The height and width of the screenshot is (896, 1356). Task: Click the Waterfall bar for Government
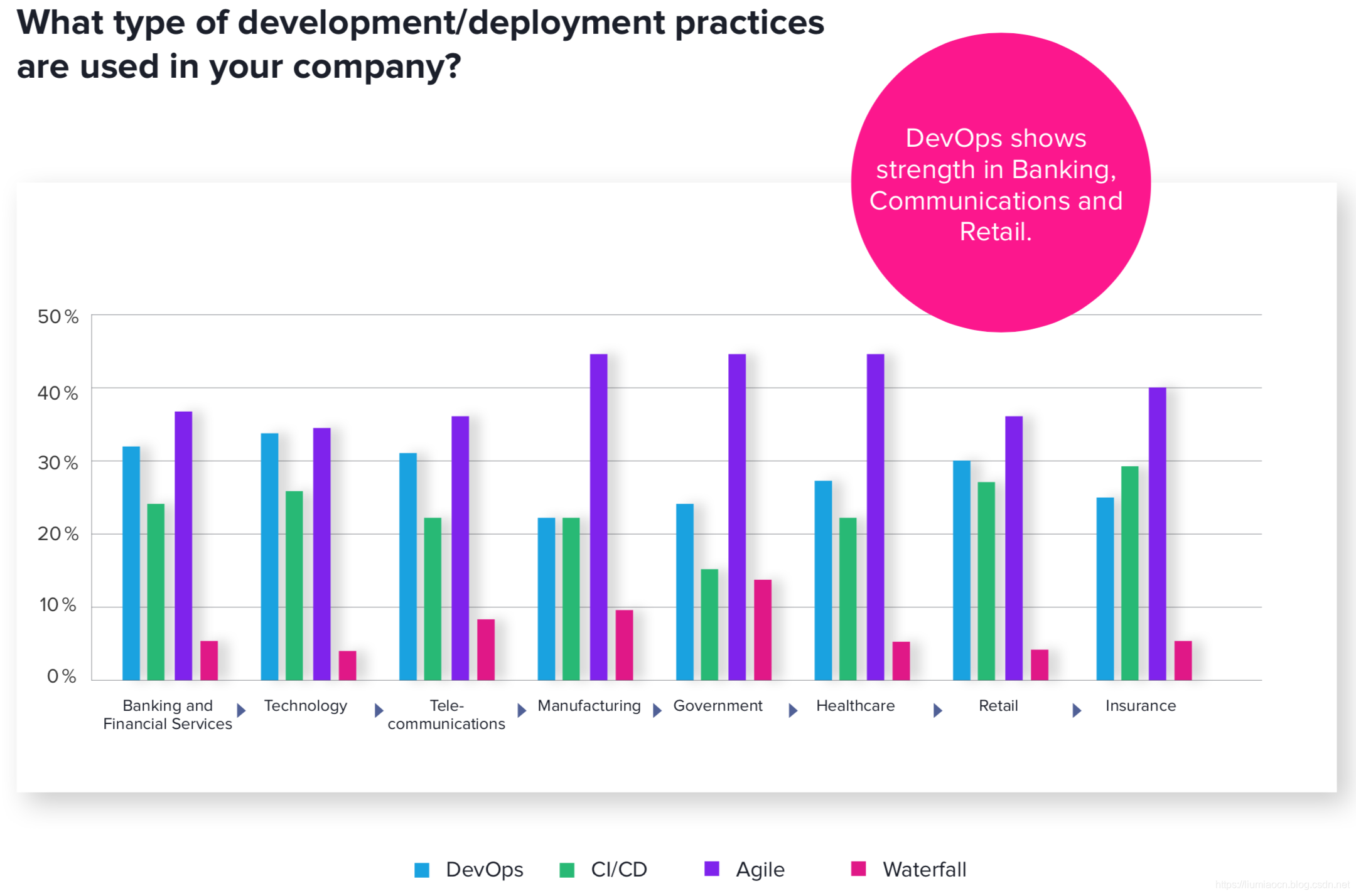click(762, 629)
